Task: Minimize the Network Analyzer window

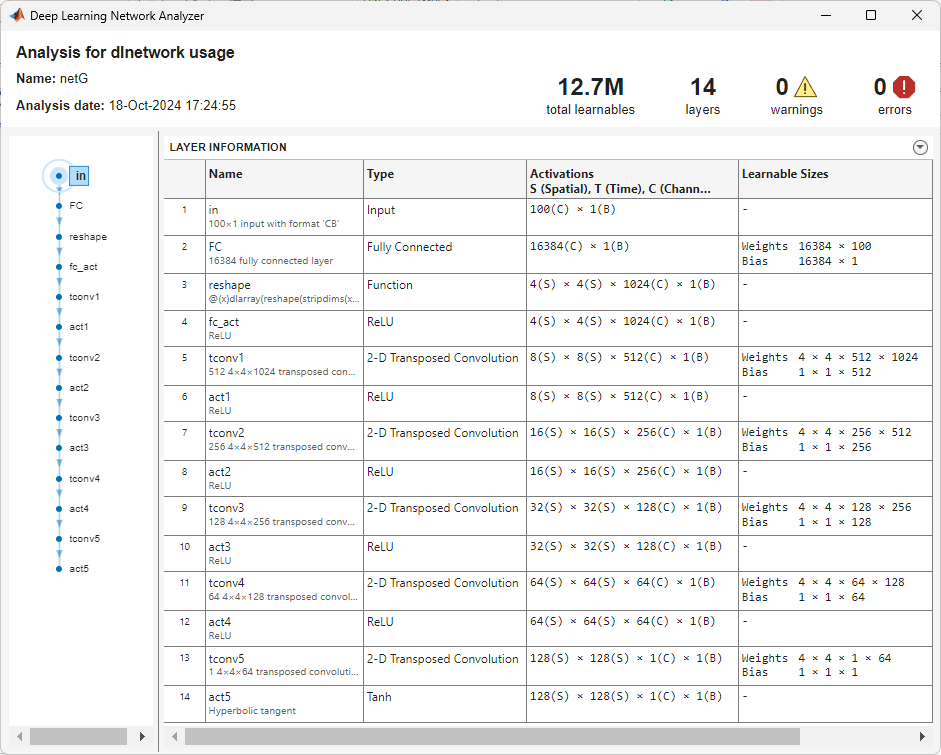Action: (x=826, y=15)
